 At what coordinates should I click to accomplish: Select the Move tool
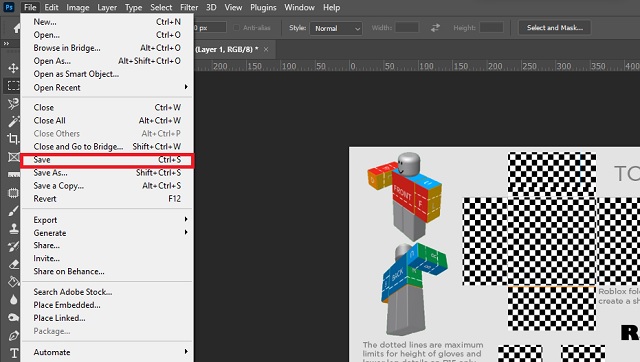(x=13, y=68)
